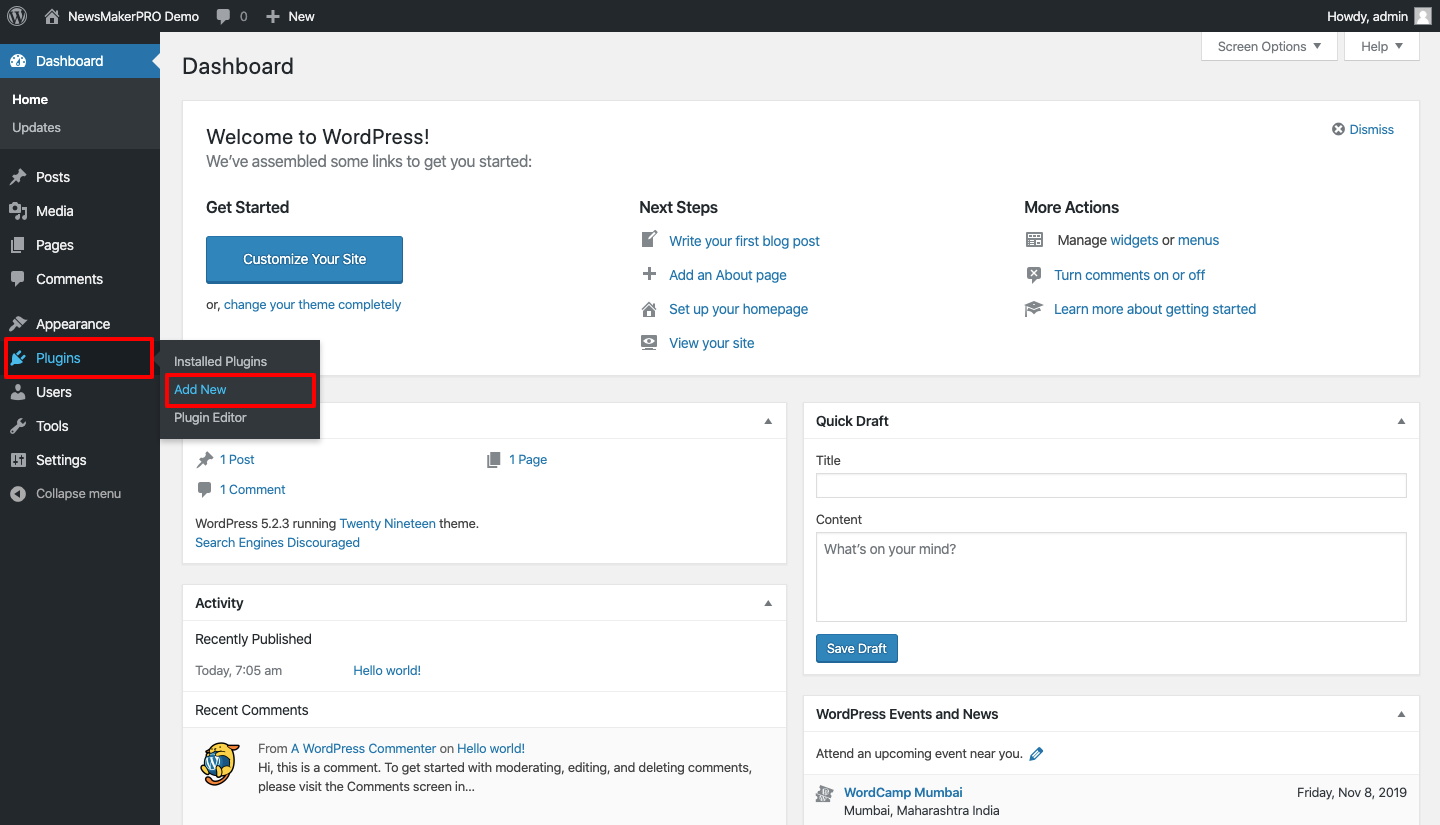Screen dimensions: 1440x825
Task: Click the Settings sliders icon
Action: tap(18, 460)
